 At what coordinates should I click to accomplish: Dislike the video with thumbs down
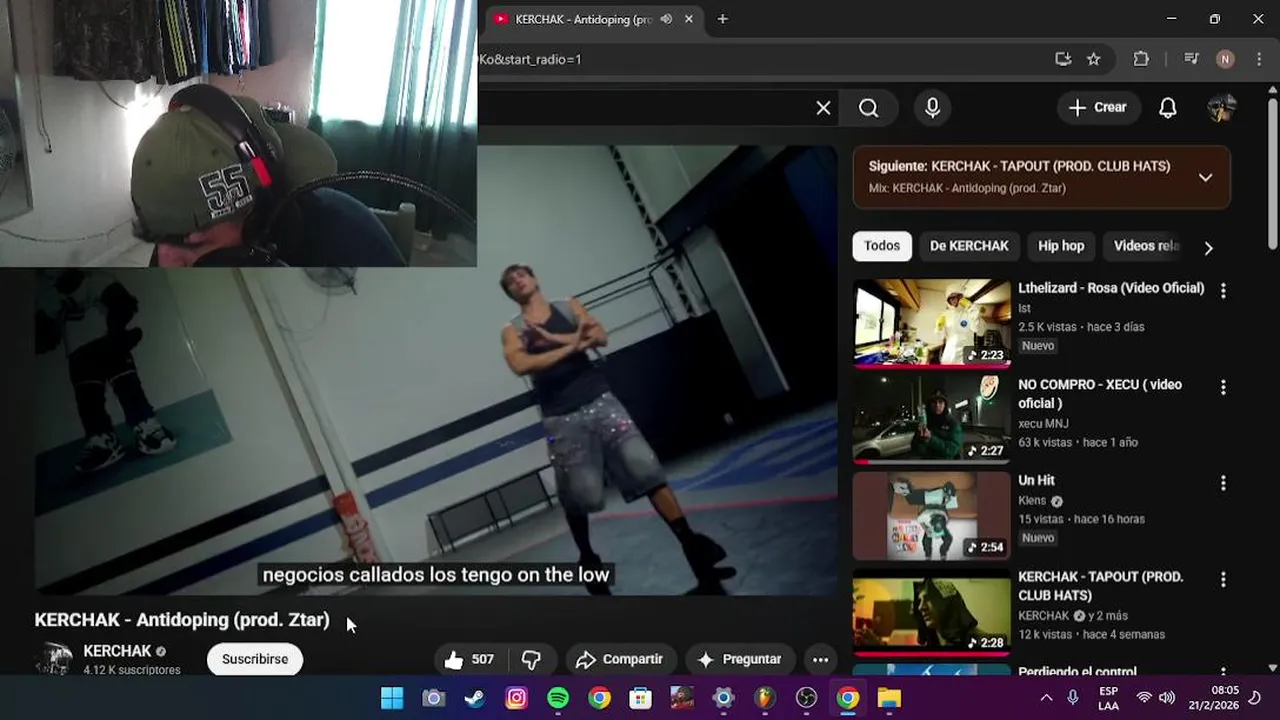[x=532, y=659]
